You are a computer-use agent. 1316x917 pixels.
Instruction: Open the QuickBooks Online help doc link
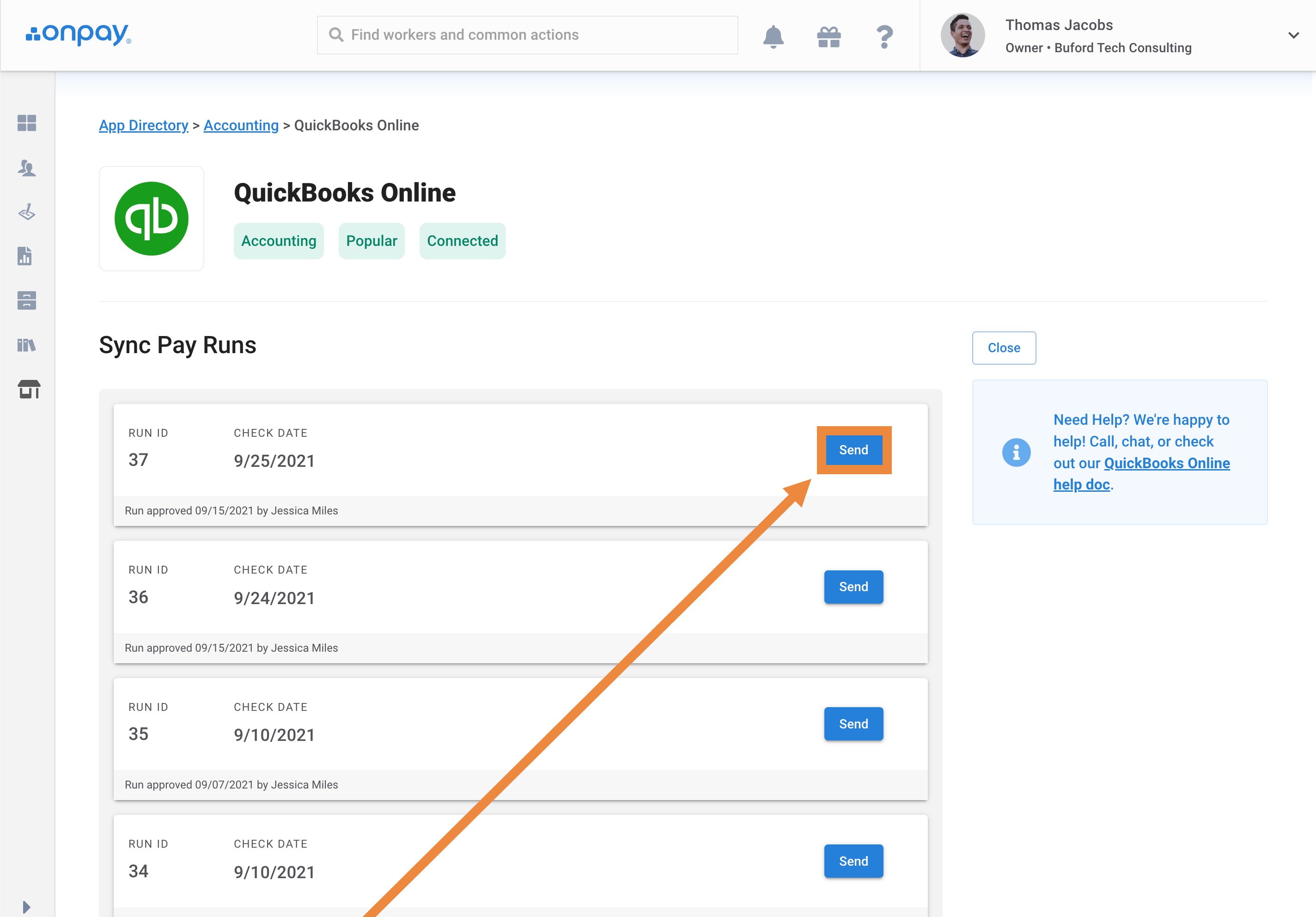point(1141,474)
